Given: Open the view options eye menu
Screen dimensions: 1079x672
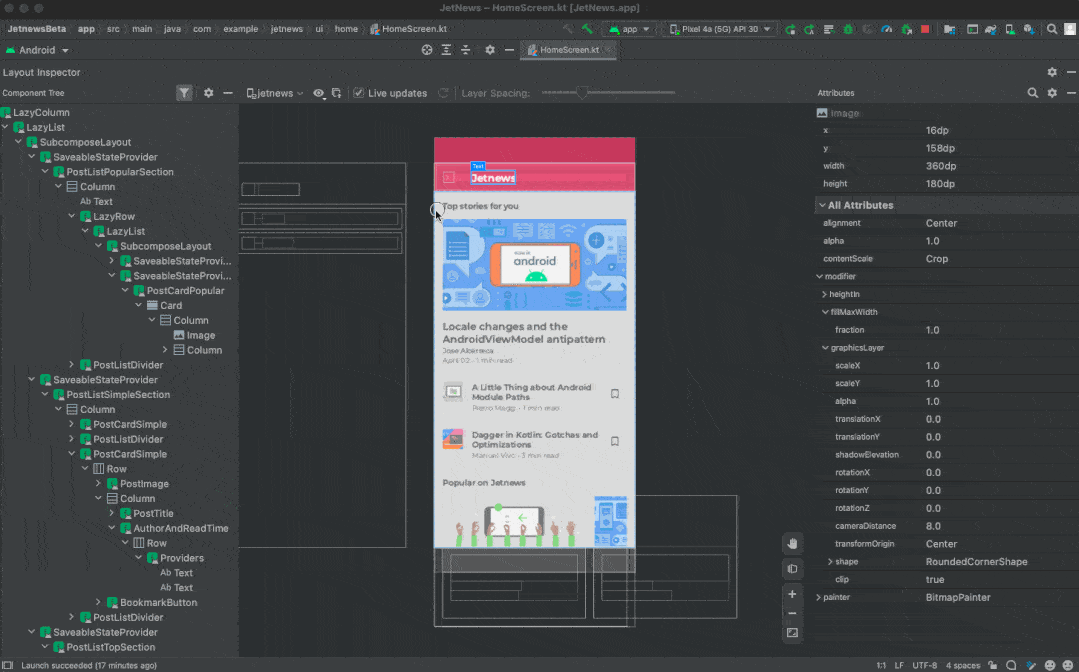Looking at the screenshot, I should coord(319,93).
